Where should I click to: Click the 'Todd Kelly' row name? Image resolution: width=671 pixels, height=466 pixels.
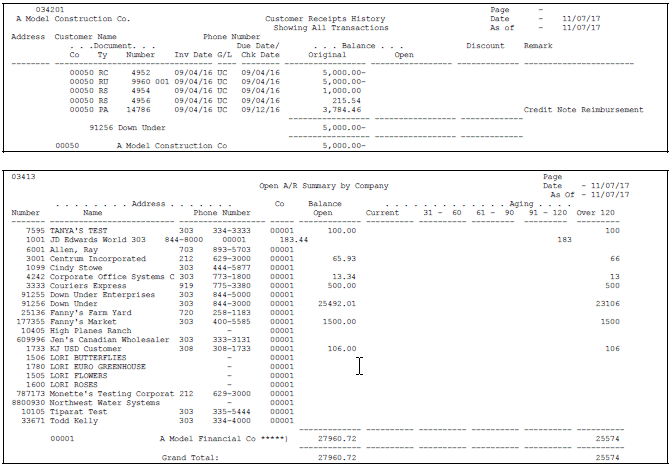click(x=74, y=421)
